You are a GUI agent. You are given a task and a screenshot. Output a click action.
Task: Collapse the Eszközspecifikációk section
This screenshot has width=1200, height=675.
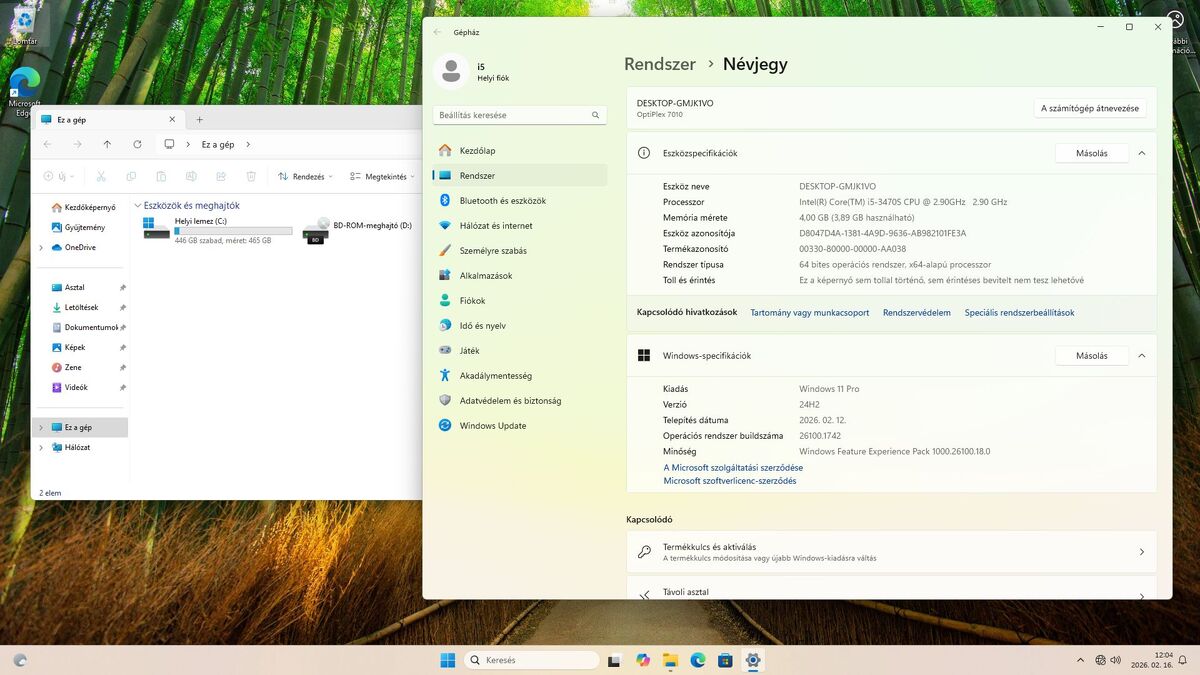point(1141,153)
